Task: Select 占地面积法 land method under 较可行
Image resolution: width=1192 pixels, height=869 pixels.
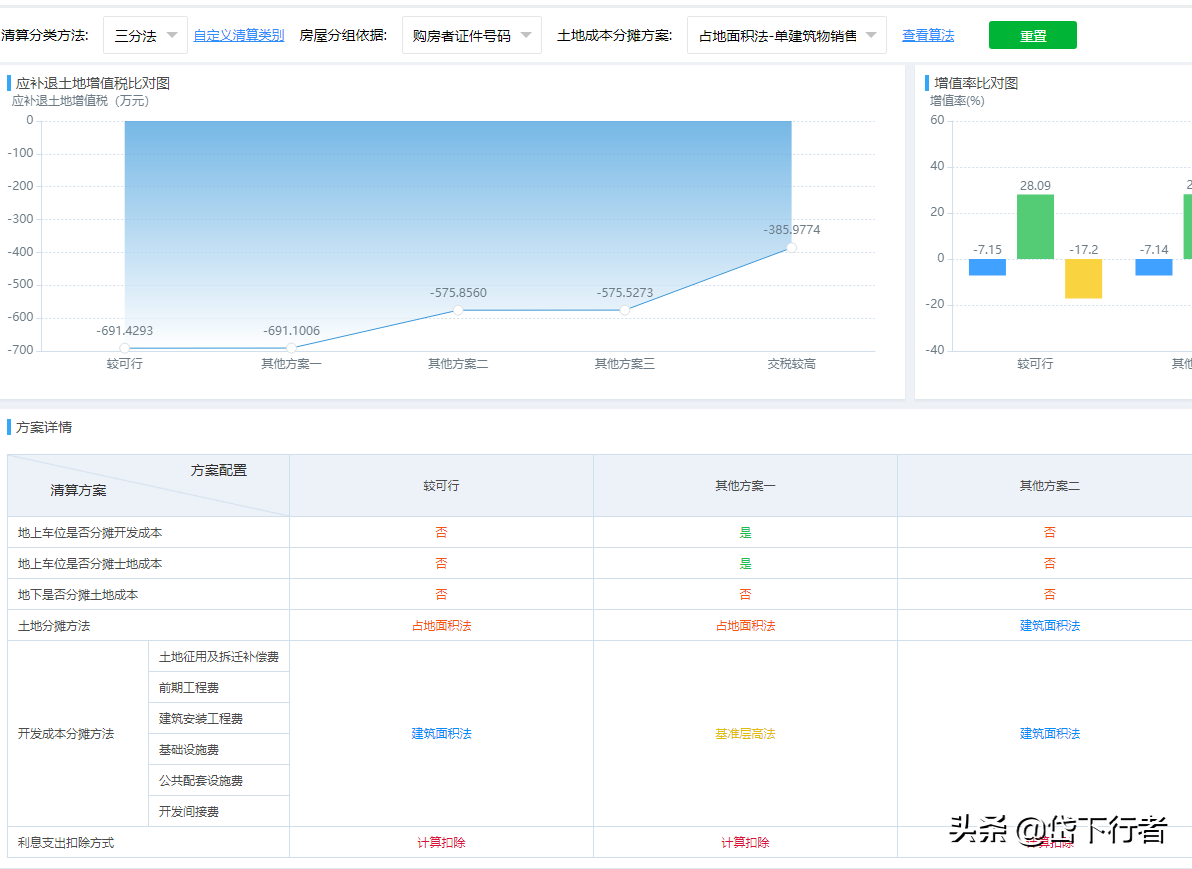Action: [441, 623]
